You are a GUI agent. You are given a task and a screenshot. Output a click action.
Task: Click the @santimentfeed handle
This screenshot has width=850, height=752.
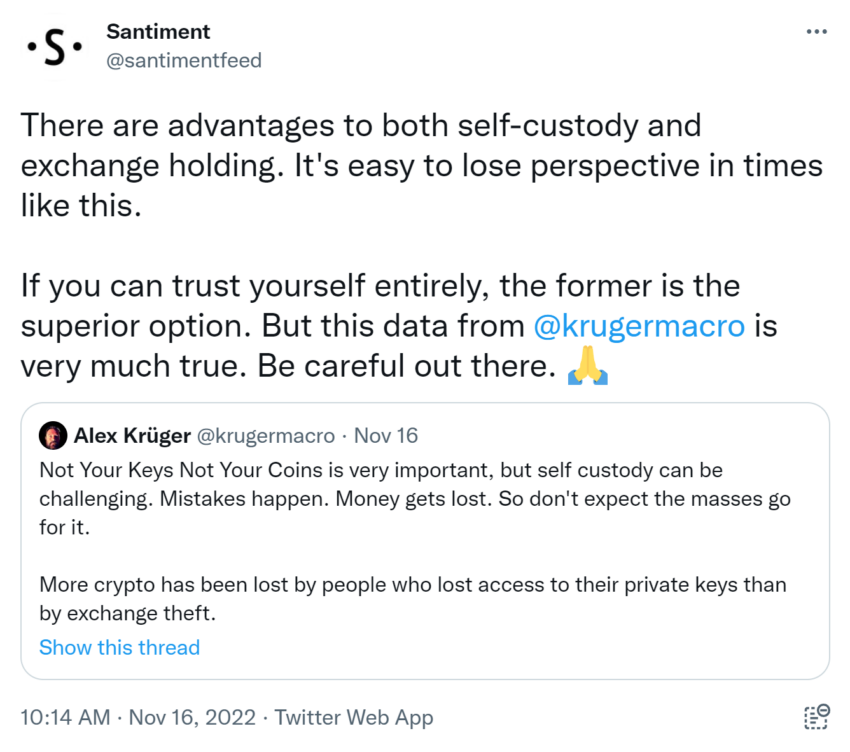184,60
